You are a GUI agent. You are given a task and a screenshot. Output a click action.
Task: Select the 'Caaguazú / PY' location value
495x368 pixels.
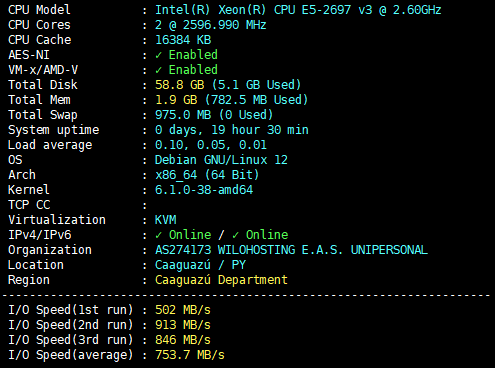200,265
